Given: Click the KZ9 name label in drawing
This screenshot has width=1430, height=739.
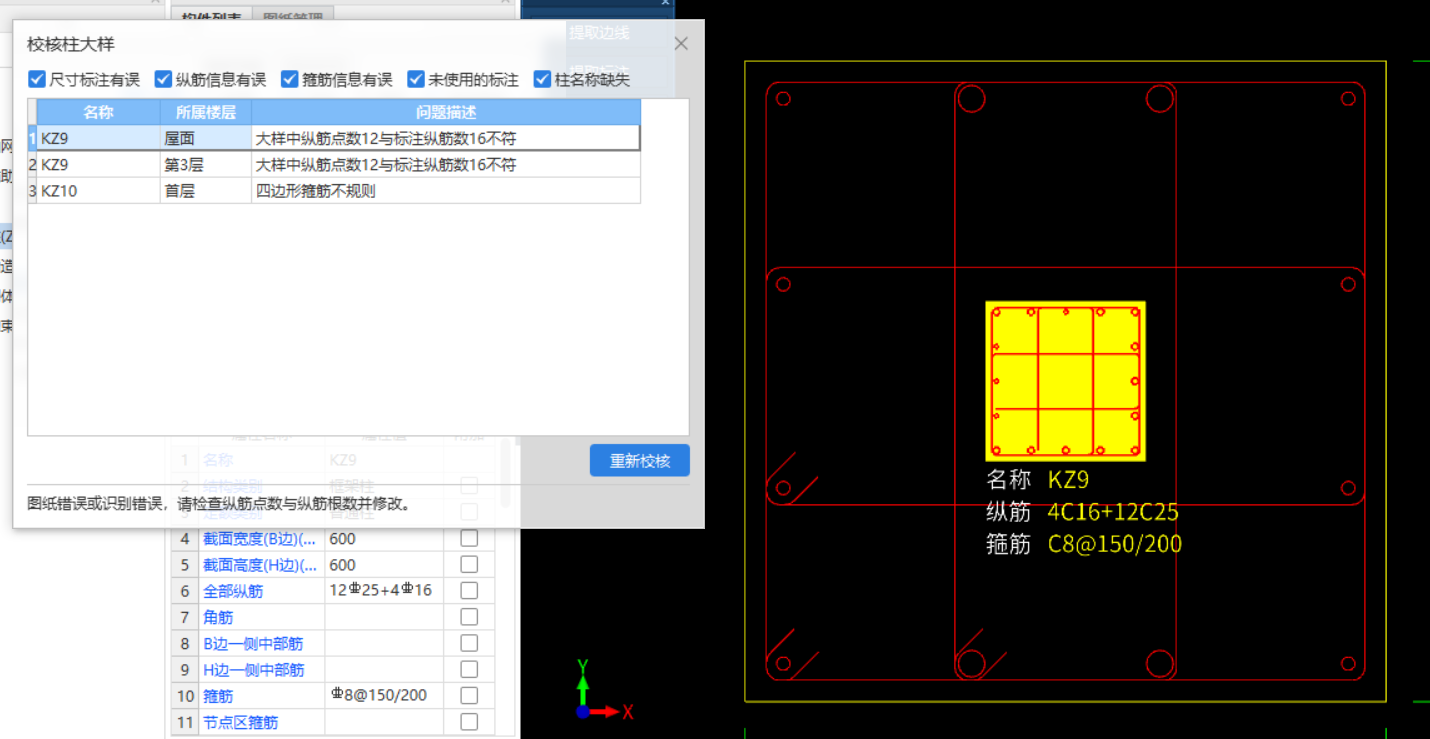Looking at the screenshot, I should 1068,480.
